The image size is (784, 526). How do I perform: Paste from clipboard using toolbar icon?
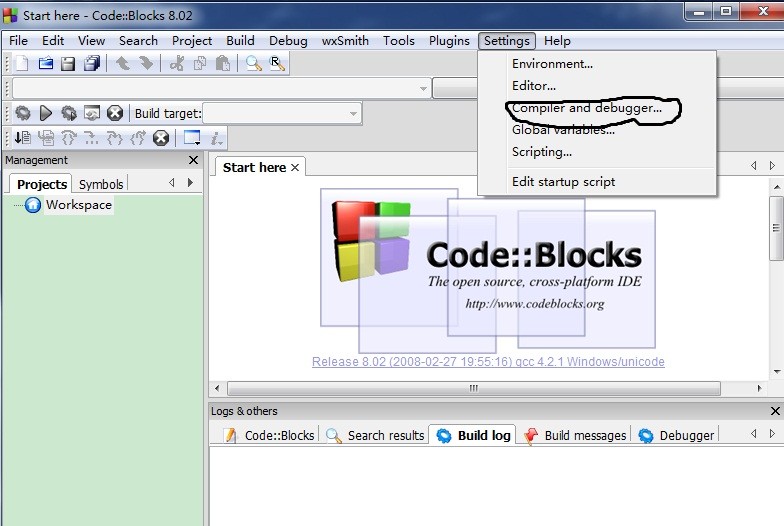(223, 64)
